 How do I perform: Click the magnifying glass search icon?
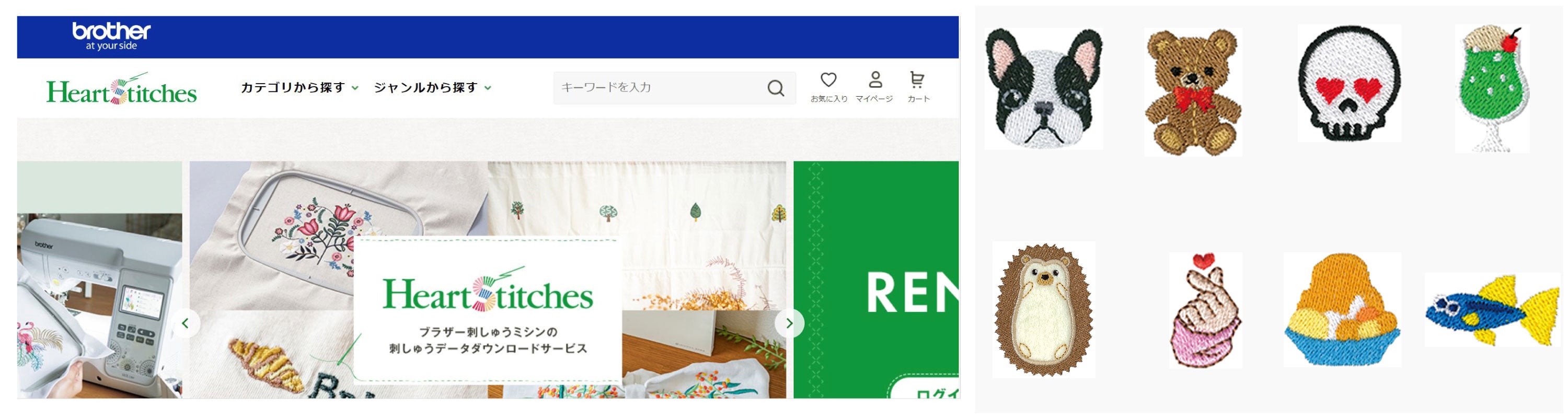tap(776, 88)
